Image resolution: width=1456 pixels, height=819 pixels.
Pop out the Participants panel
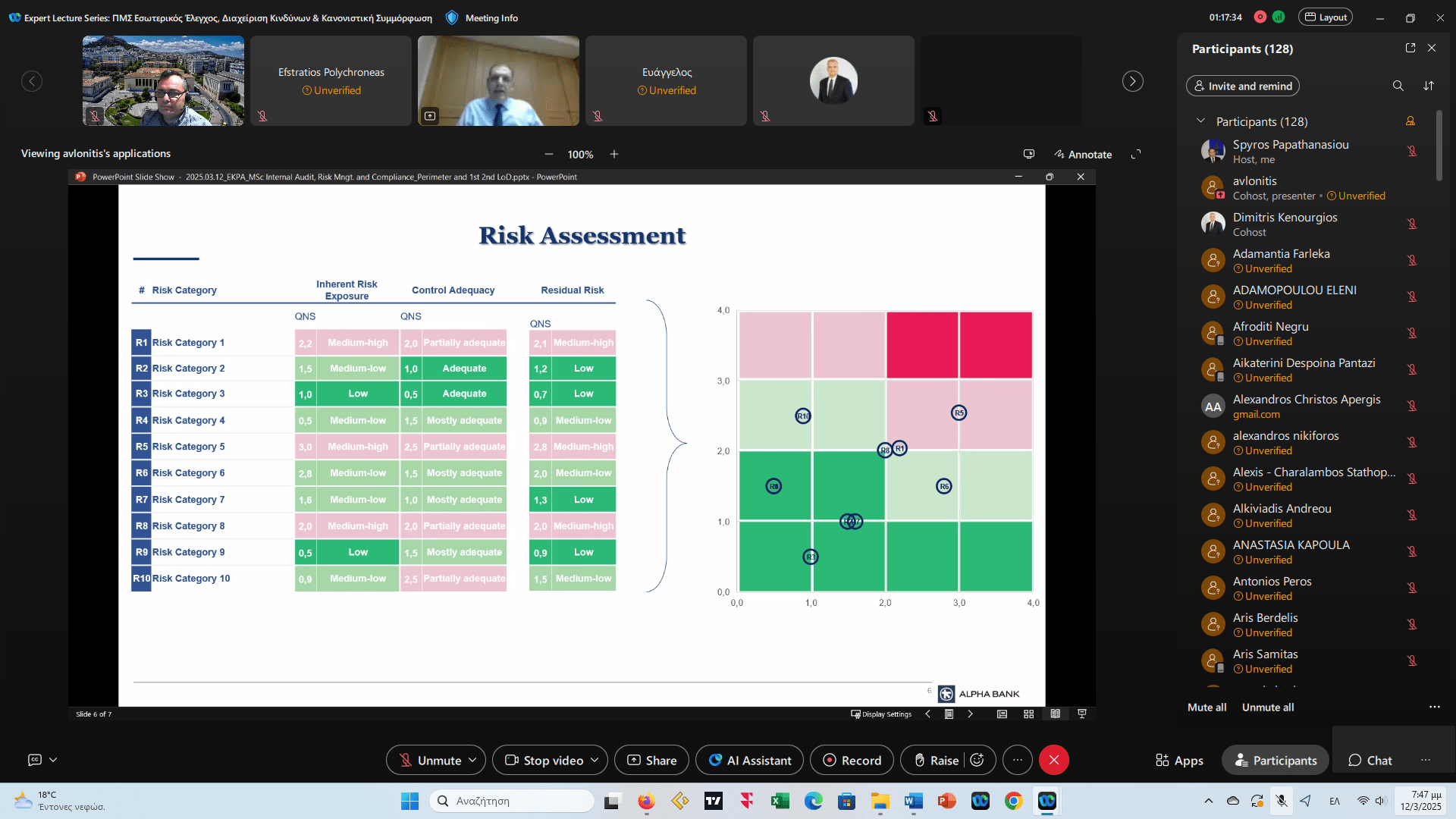pos(1410,48)
